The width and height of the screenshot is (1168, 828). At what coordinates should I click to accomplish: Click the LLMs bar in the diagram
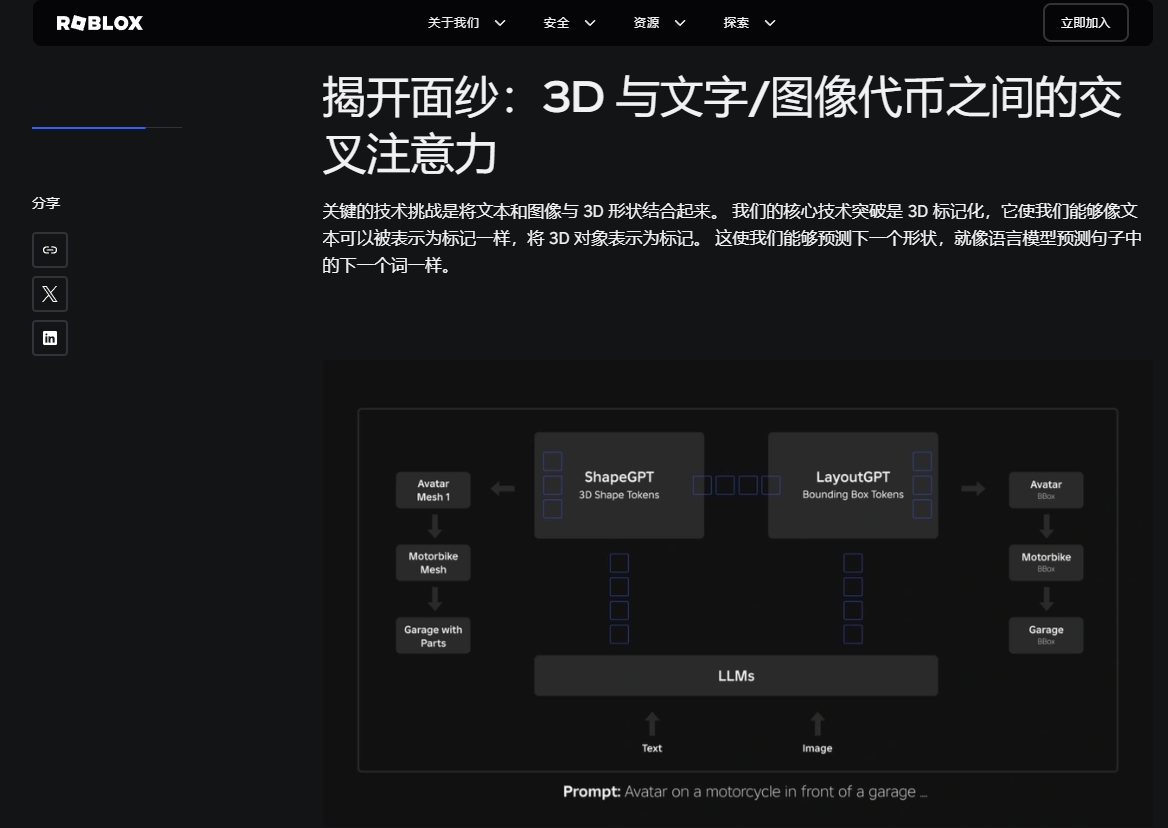click(x=736, y=676)
